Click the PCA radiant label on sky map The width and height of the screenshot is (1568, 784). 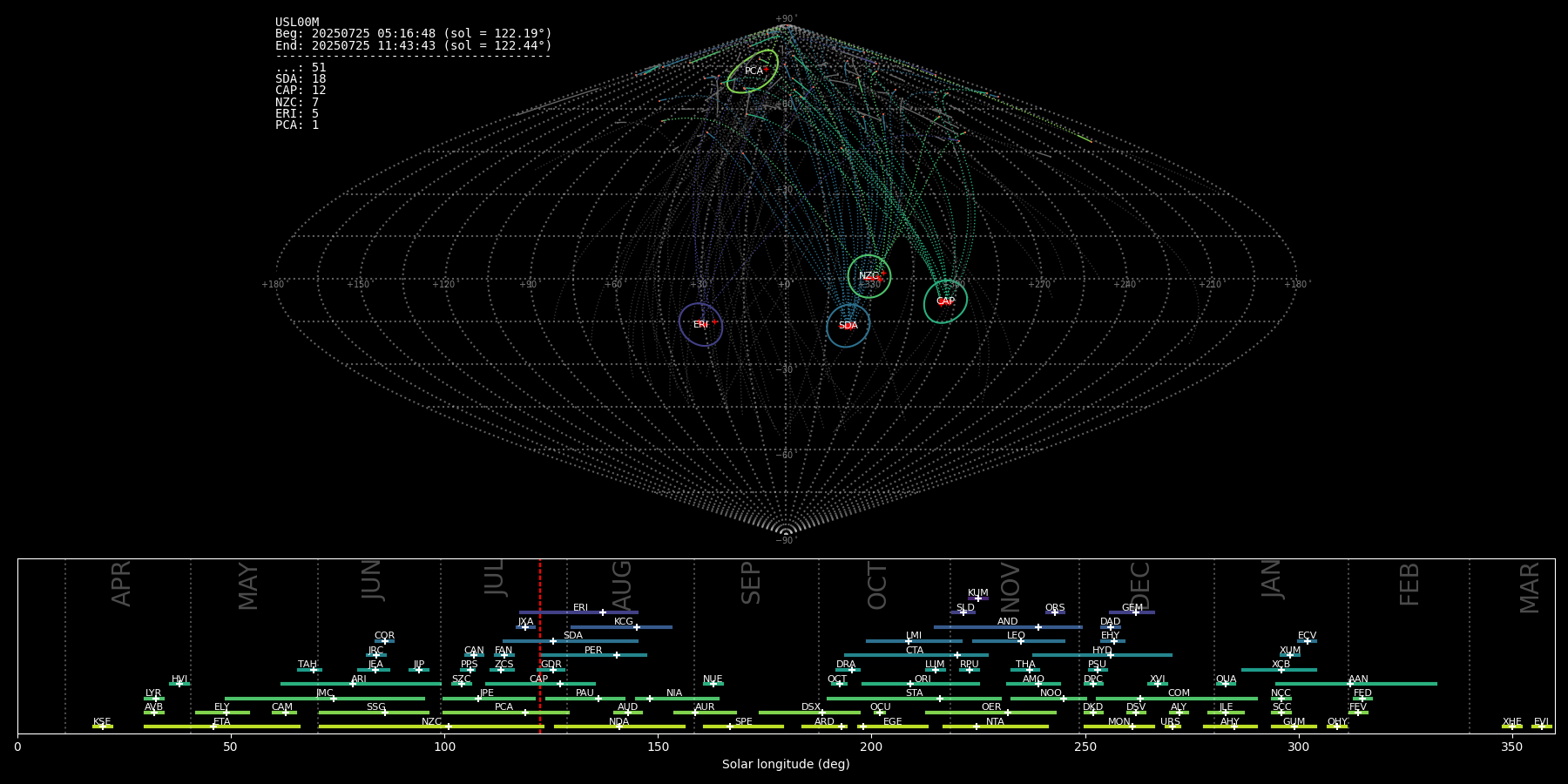coord(754,71)
